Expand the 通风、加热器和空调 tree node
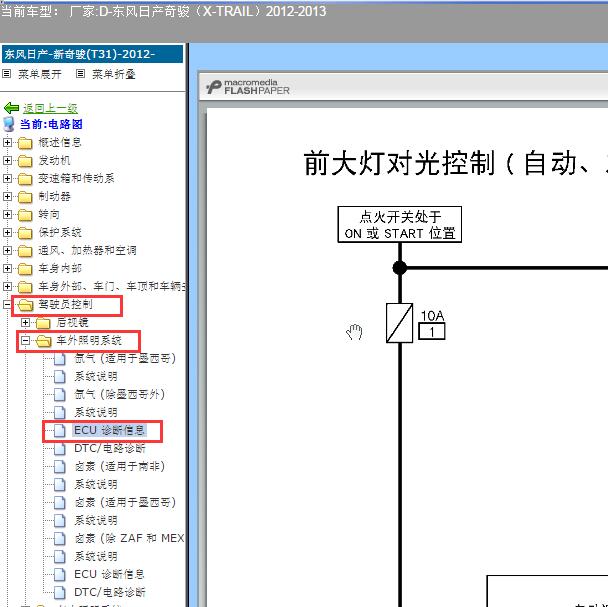The width and height of the screenshot is (608, 607). 7,250
